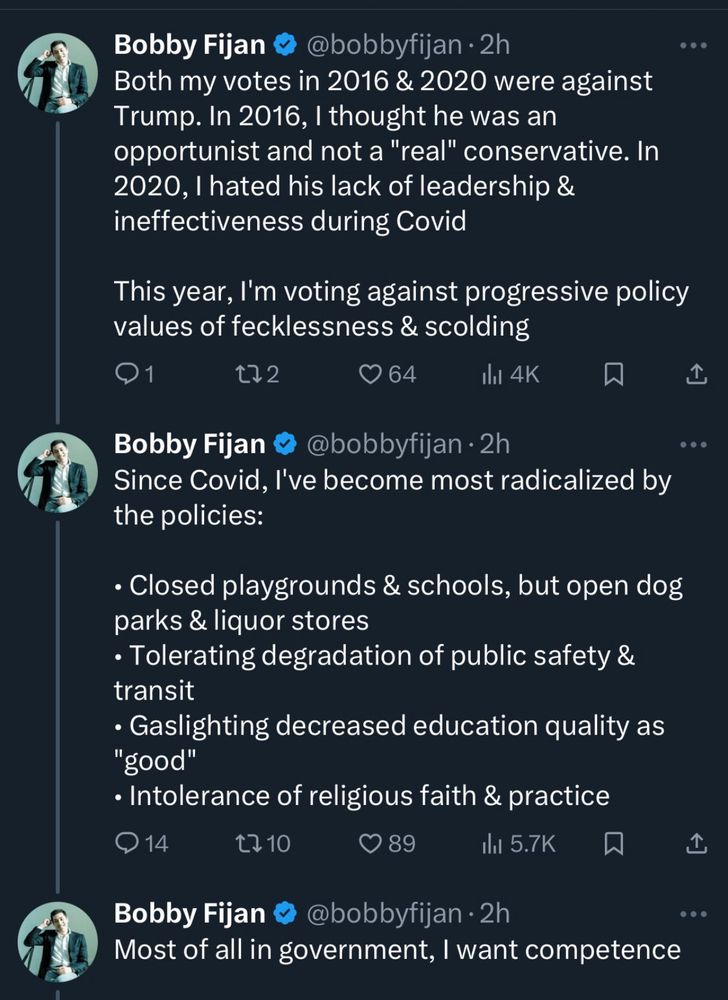
Task: Bookmark the tweet about Covid policies
Action: pos(615,843)
